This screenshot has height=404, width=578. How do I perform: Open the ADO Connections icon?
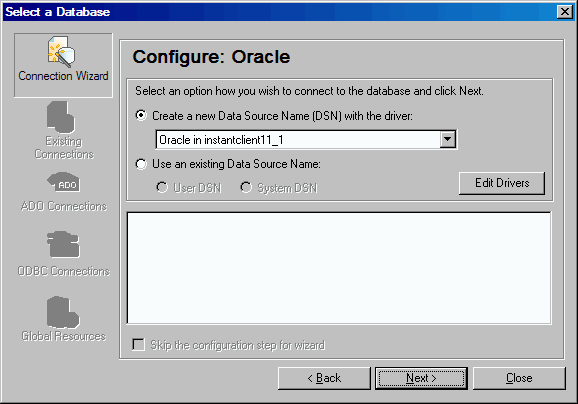coord(63,182)
